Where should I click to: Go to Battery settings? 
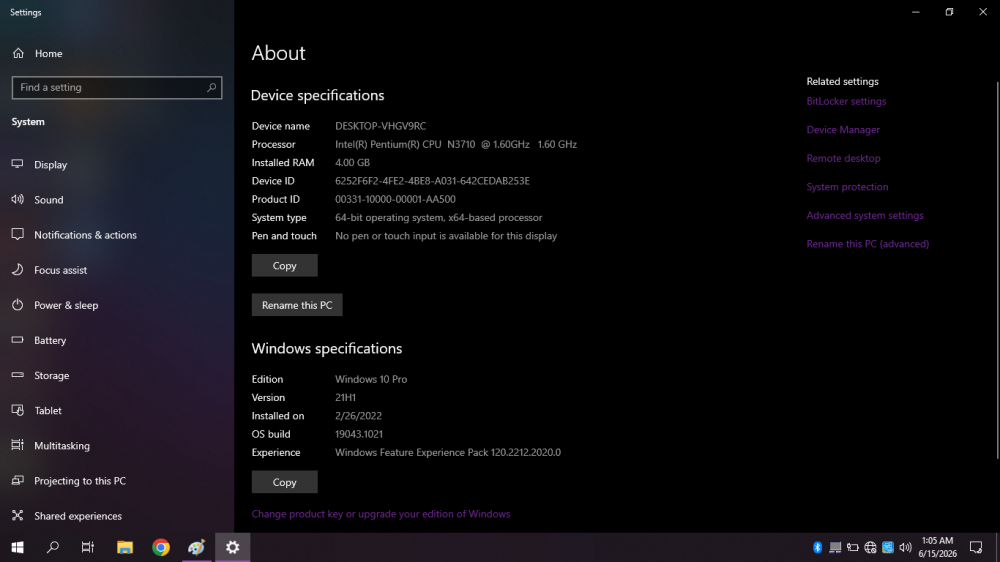(x=117, y=340)
